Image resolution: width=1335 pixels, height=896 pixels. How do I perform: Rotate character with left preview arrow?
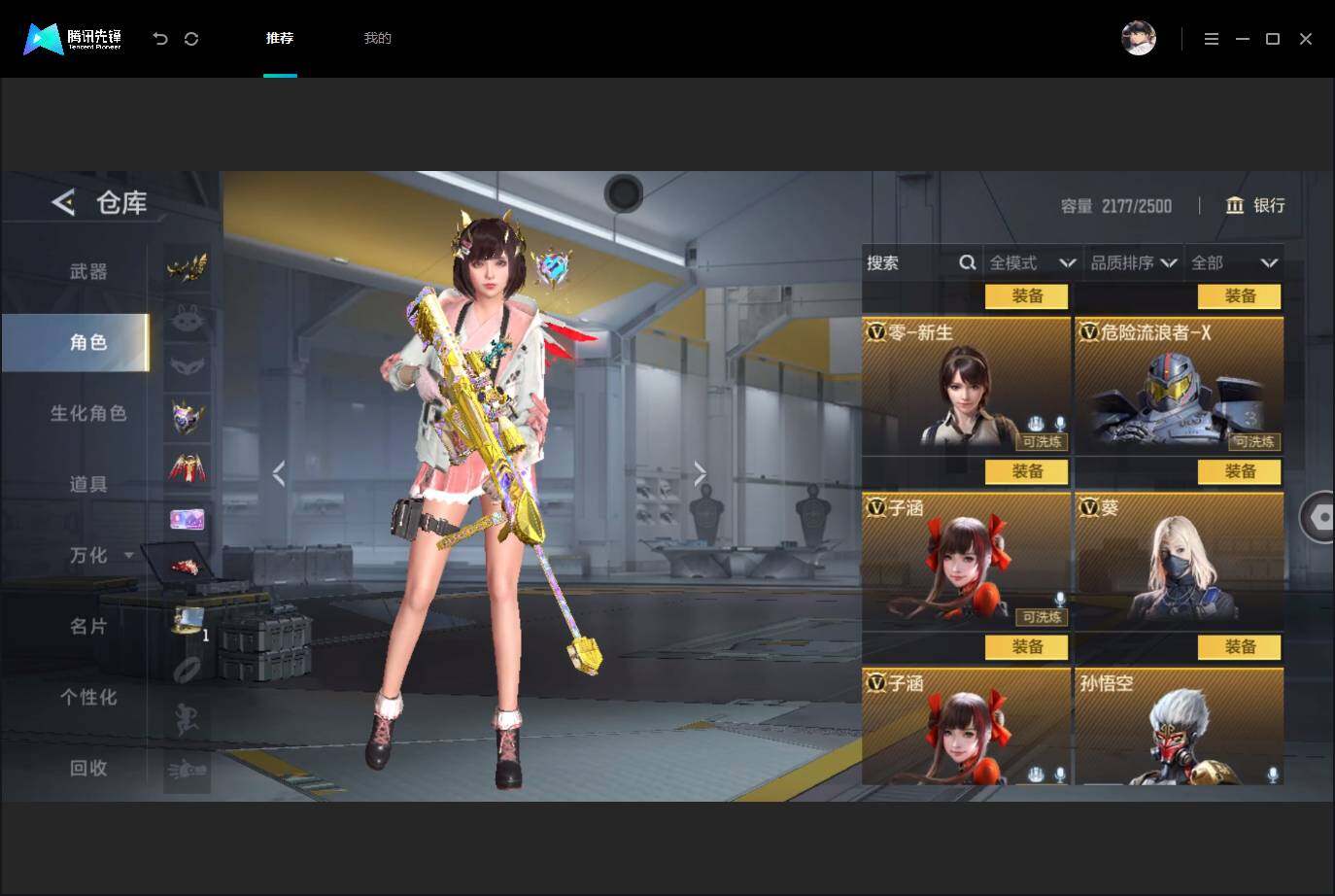coord(279,473)
